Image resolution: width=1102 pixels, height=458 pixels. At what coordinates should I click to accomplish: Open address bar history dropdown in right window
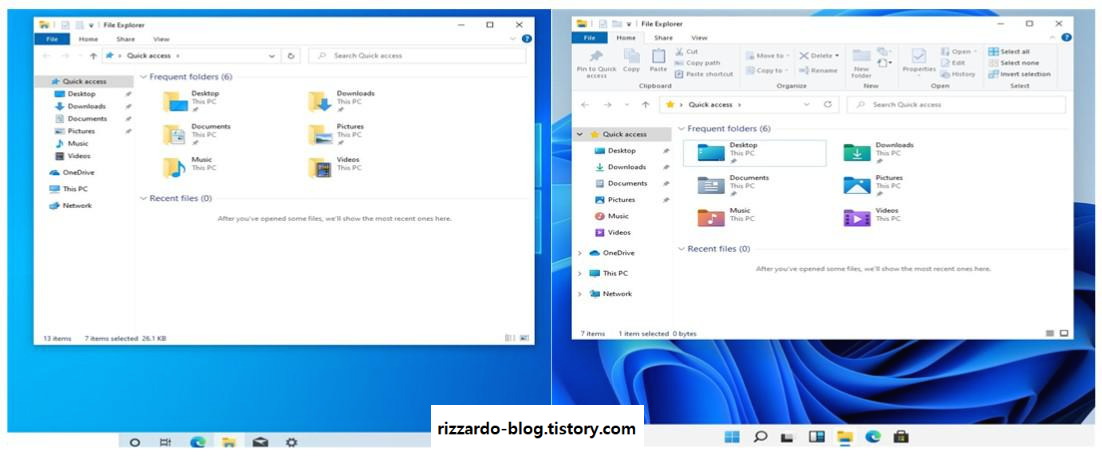[808, 105]
